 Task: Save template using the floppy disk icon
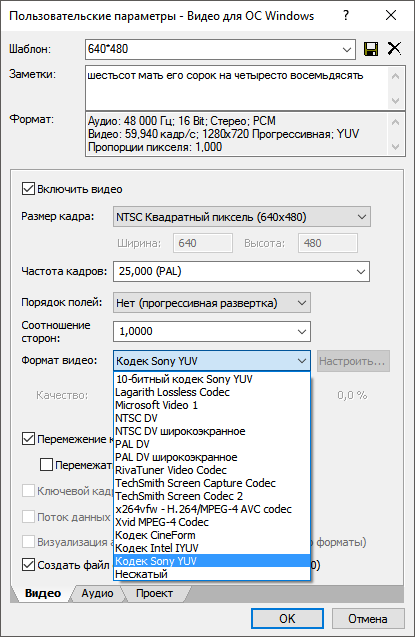(x=371, y=49)
